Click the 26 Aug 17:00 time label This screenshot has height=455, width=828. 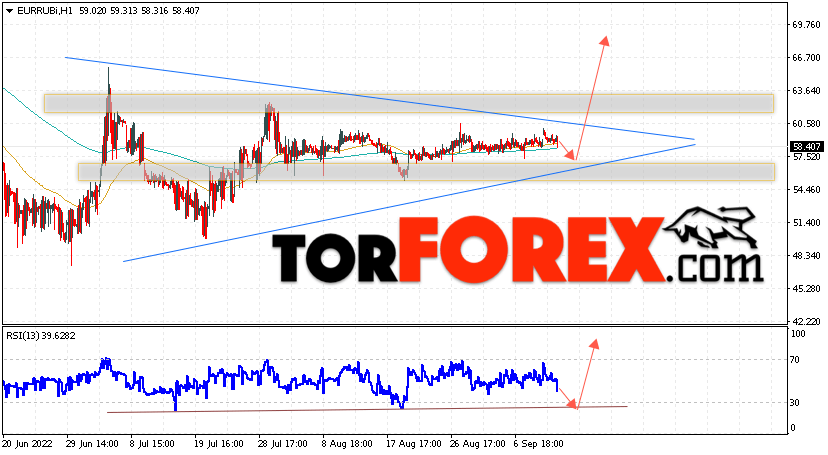tap(475, 444)
